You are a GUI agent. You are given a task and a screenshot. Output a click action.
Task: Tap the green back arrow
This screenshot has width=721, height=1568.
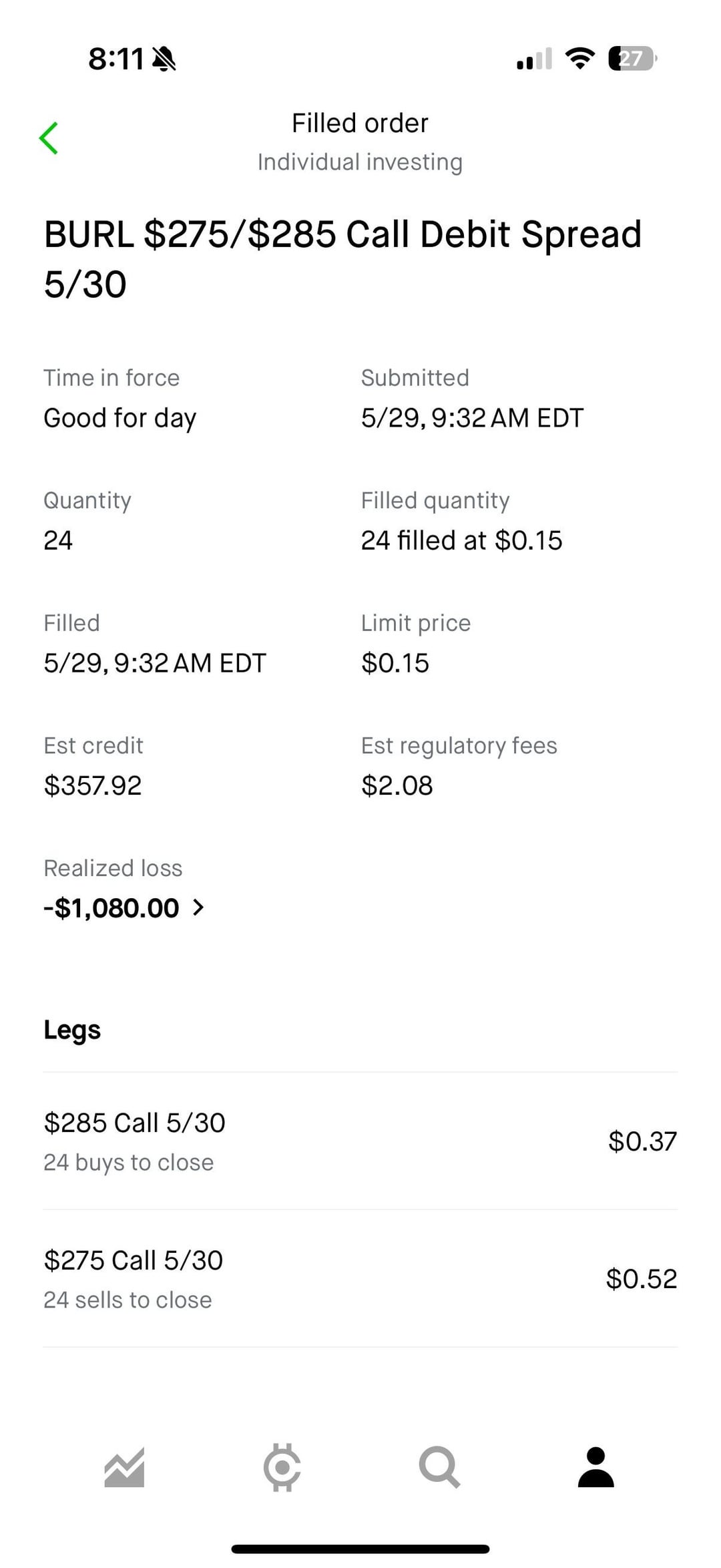[49, 138]
